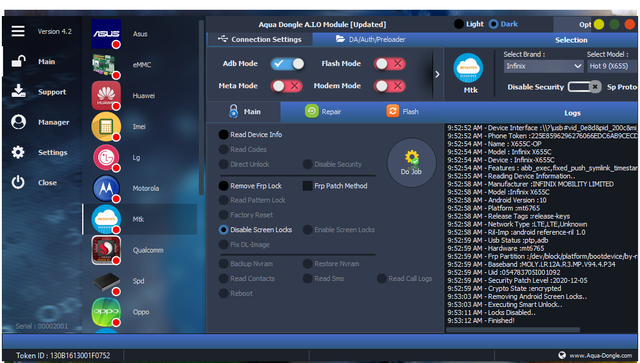This screenshot has height=363, width=640.
Task: Enable the Flash Mode switch
Action: (390, 64)
